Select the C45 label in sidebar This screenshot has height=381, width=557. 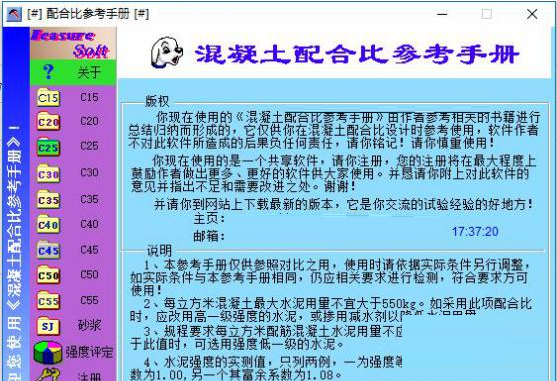pos(89,250)
